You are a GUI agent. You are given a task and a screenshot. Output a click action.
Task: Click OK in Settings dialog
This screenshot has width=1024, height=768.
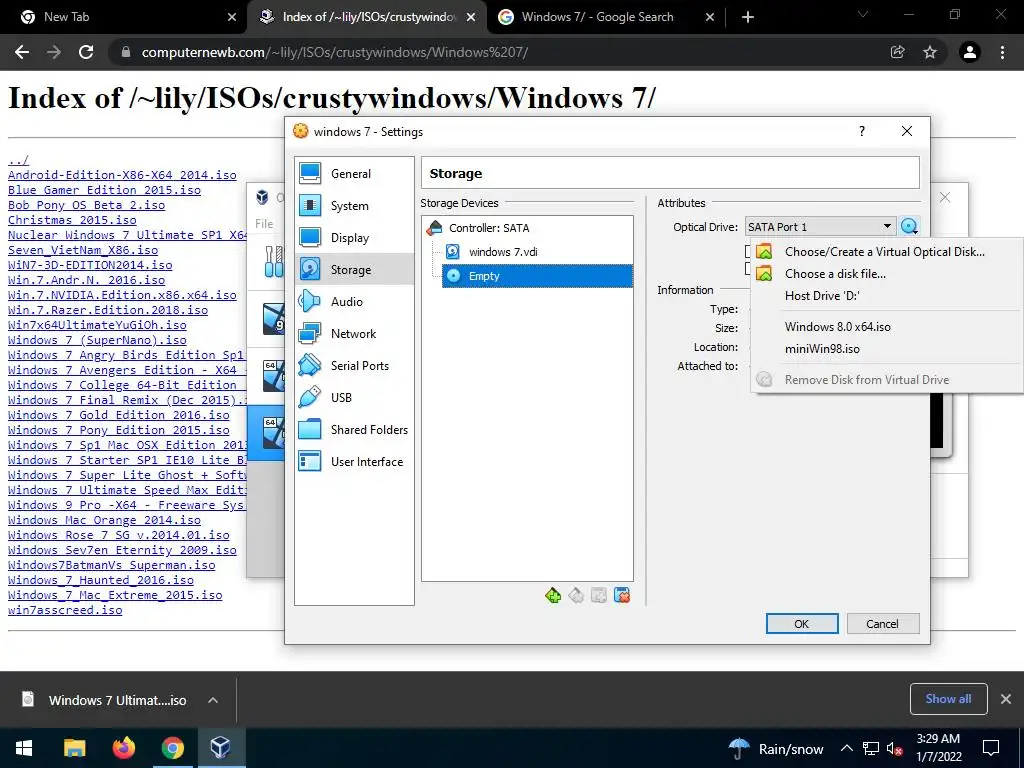coord(802,624)
